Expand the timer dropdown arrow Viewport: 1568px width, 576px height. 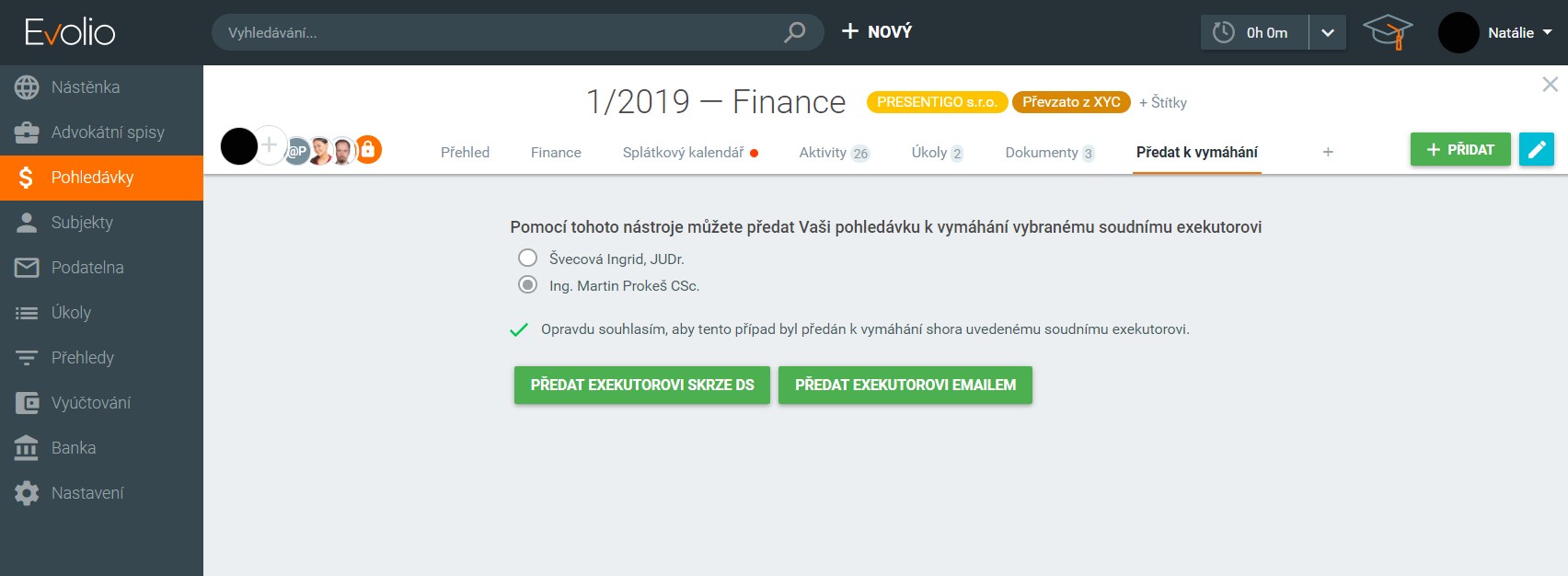[1327, 32]
